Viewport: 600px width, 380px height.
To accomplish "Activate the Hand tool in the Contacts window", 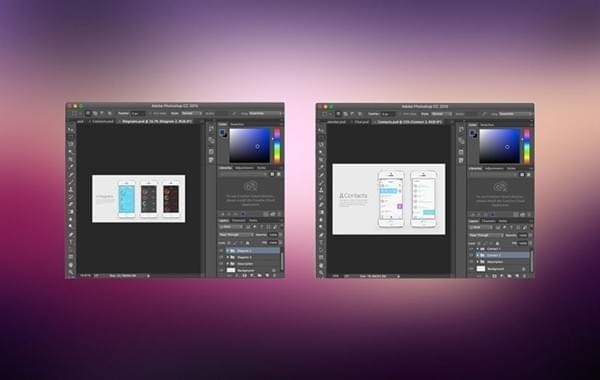I will [321, 265].
